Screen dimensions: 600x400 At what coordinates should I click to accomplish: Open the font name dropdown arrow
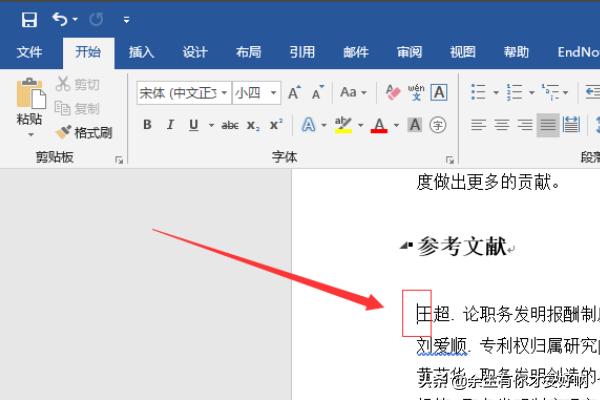tap(225, 93)
